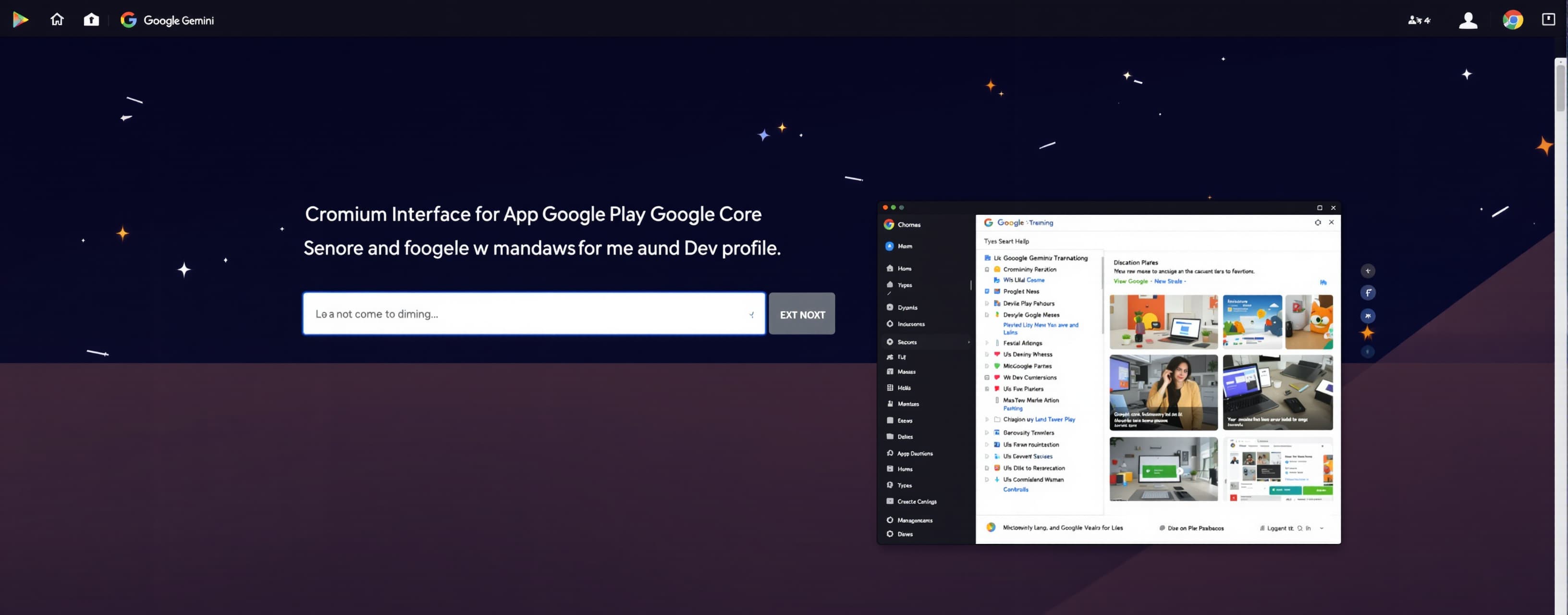This screenshot has height=615, width=1568.
Task: Click the Google Gemini logo
Action: 167,20
